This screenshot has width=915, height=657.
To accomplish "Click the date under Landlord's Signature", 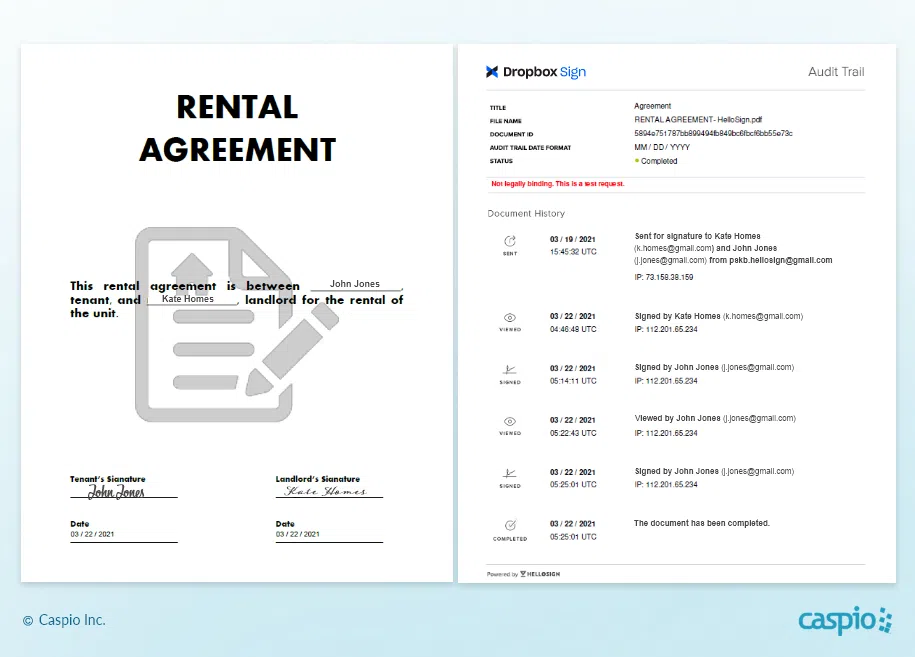I will 298,535.
